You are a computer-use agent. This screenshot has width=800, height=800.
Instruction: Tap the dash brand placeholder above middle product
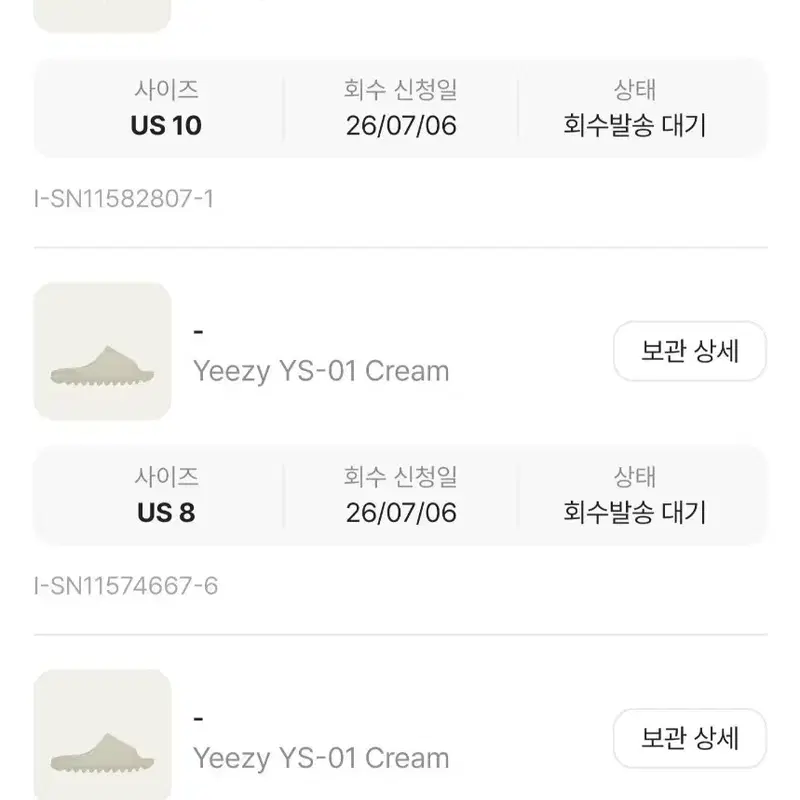pos(198,332)
